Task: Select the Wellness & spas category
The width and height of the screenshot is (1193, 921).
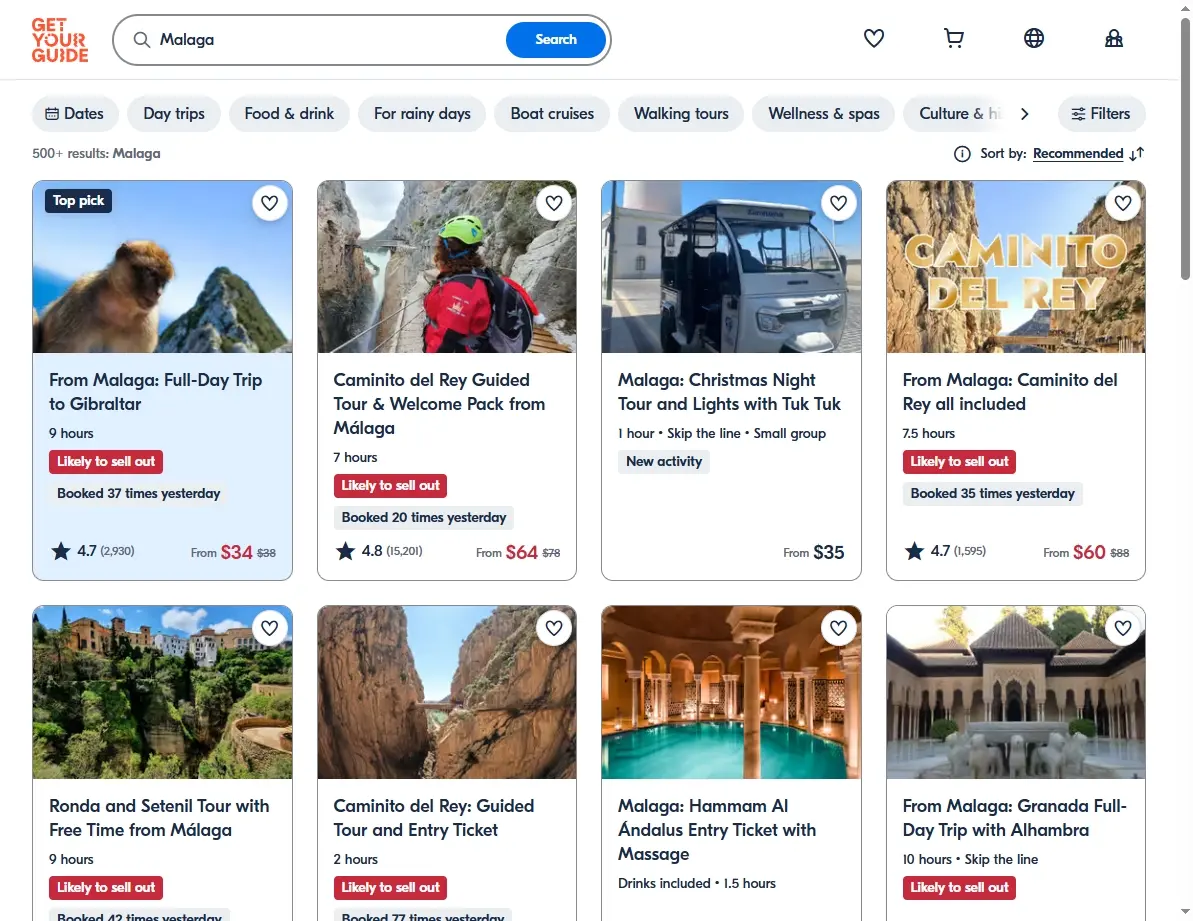Action: click(823, 113)
